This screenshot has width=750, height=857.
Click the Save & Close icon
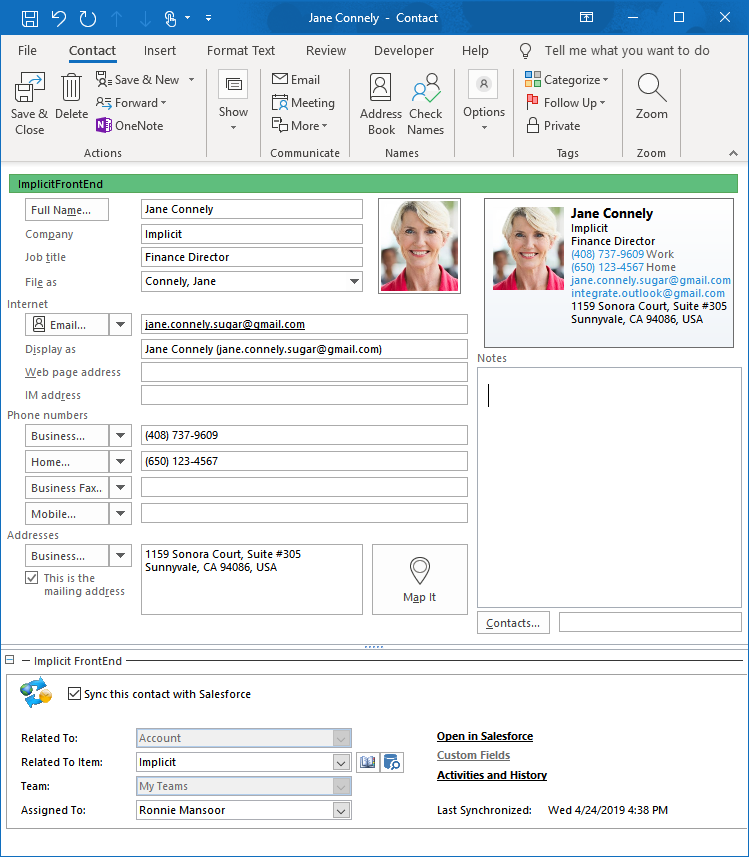tap(29, 90)
